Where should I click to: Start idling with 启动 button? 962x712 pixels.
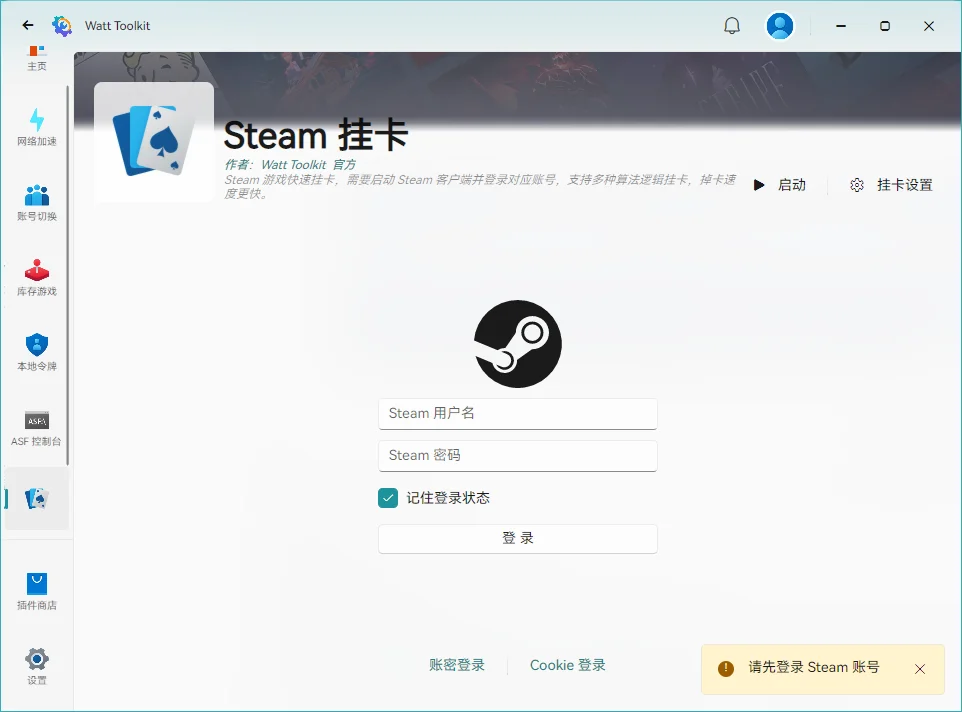click(x=780, y=185)
